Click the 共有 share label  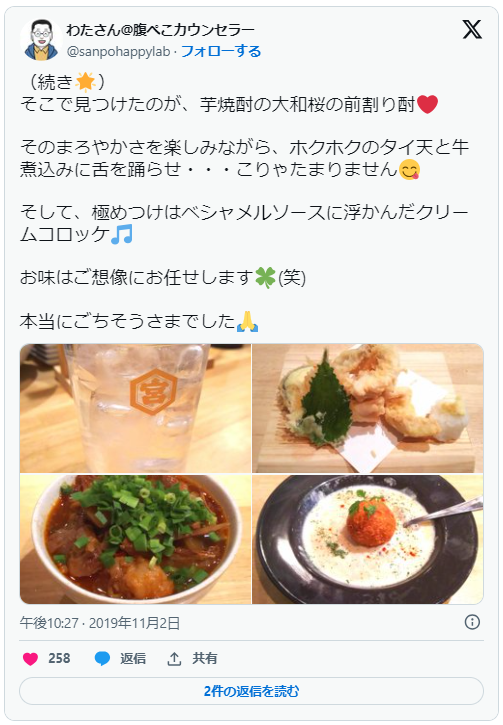(205, 658)
